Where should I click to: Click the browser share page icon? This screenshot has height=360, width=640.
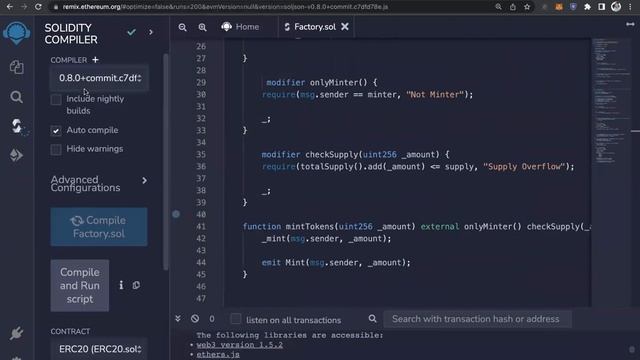(x=513, y=7)
